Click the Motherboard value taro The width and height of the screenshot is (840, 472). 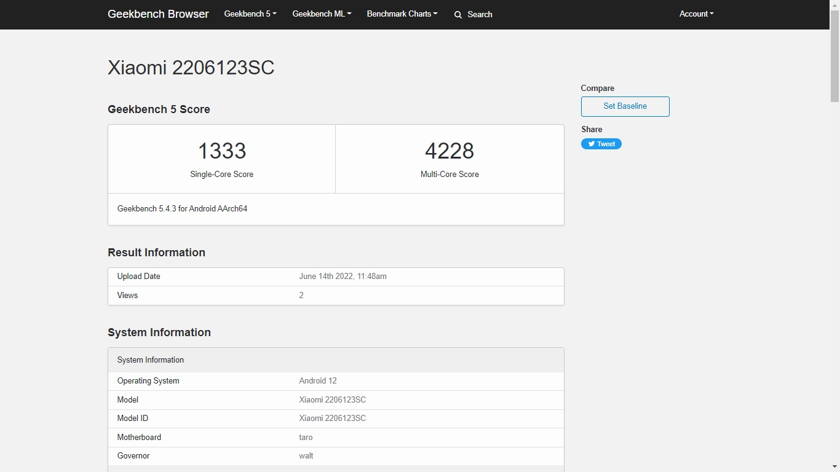[305, 437]
